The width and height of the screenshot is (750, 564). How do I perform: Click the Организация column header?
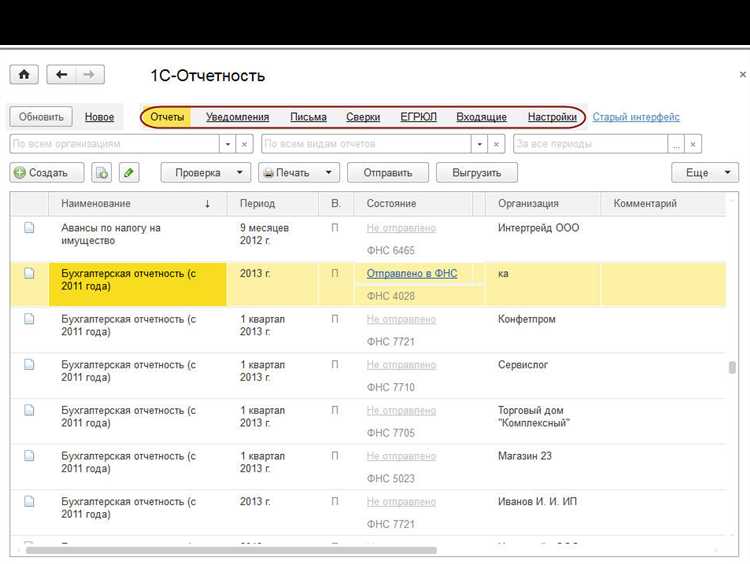tap(542, 204)
